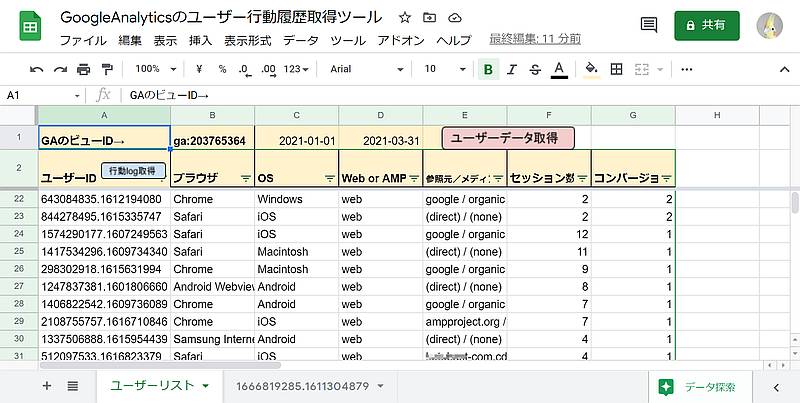Move document to folder icon
The image size is (800, 403).
pos(430,18)
